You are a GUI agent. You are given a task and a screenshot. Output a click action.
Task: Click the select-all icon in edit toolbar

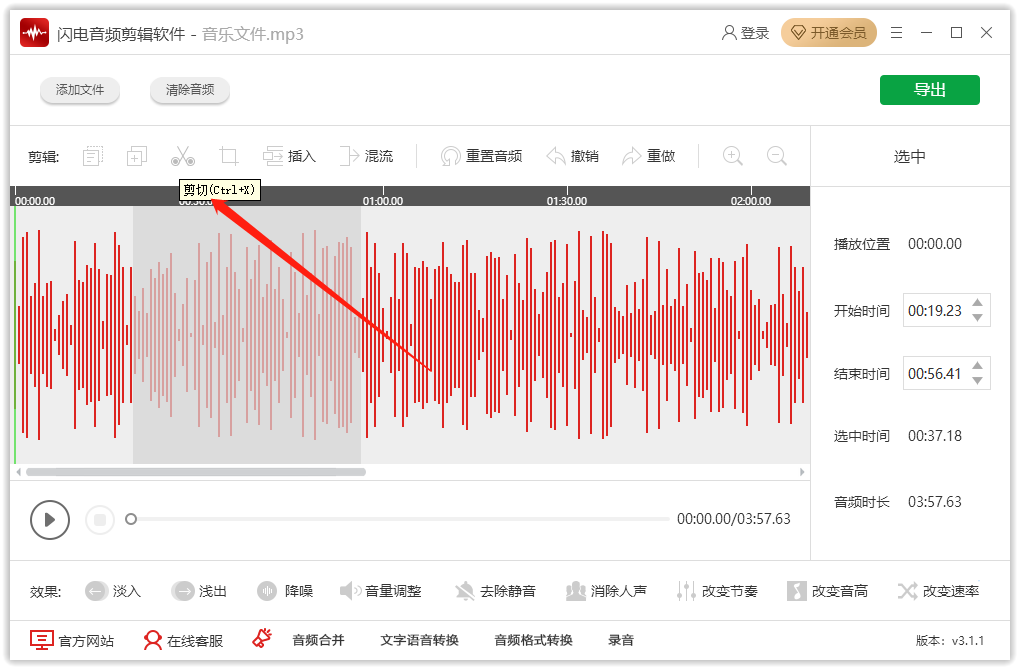coord(93,156)
